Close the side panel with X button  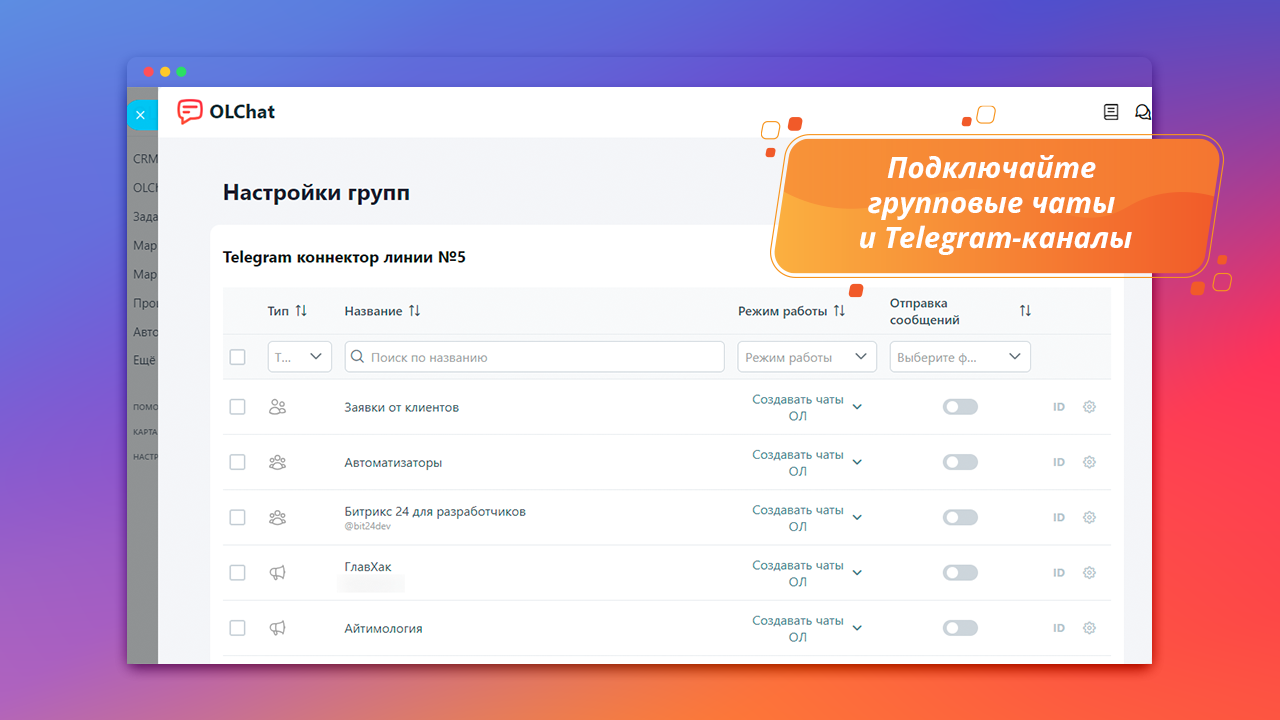pyautogui.click(x=140, y=115)
